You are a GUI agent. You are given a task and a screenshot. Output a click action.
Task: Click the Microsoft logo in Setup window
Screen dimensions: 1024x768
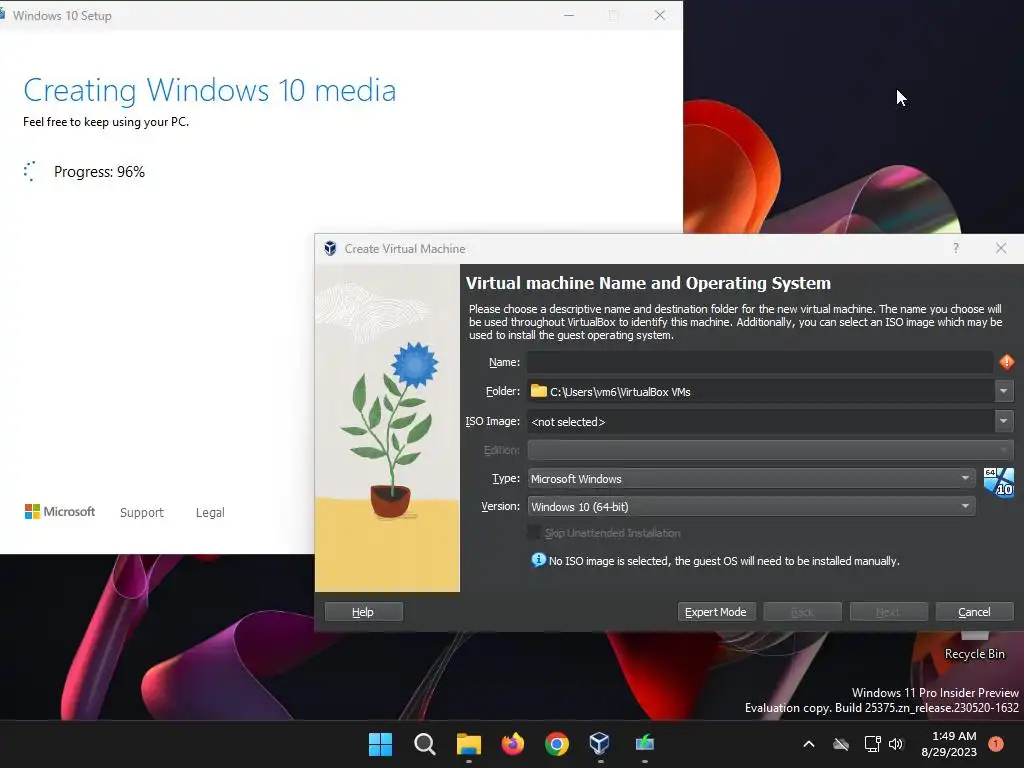(59, 511)
